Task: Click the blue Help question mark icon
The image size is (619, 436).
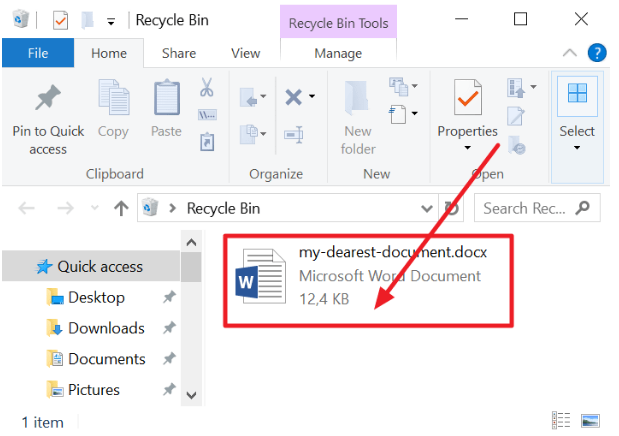Action: pyautogui.click(x=597, y=53)
